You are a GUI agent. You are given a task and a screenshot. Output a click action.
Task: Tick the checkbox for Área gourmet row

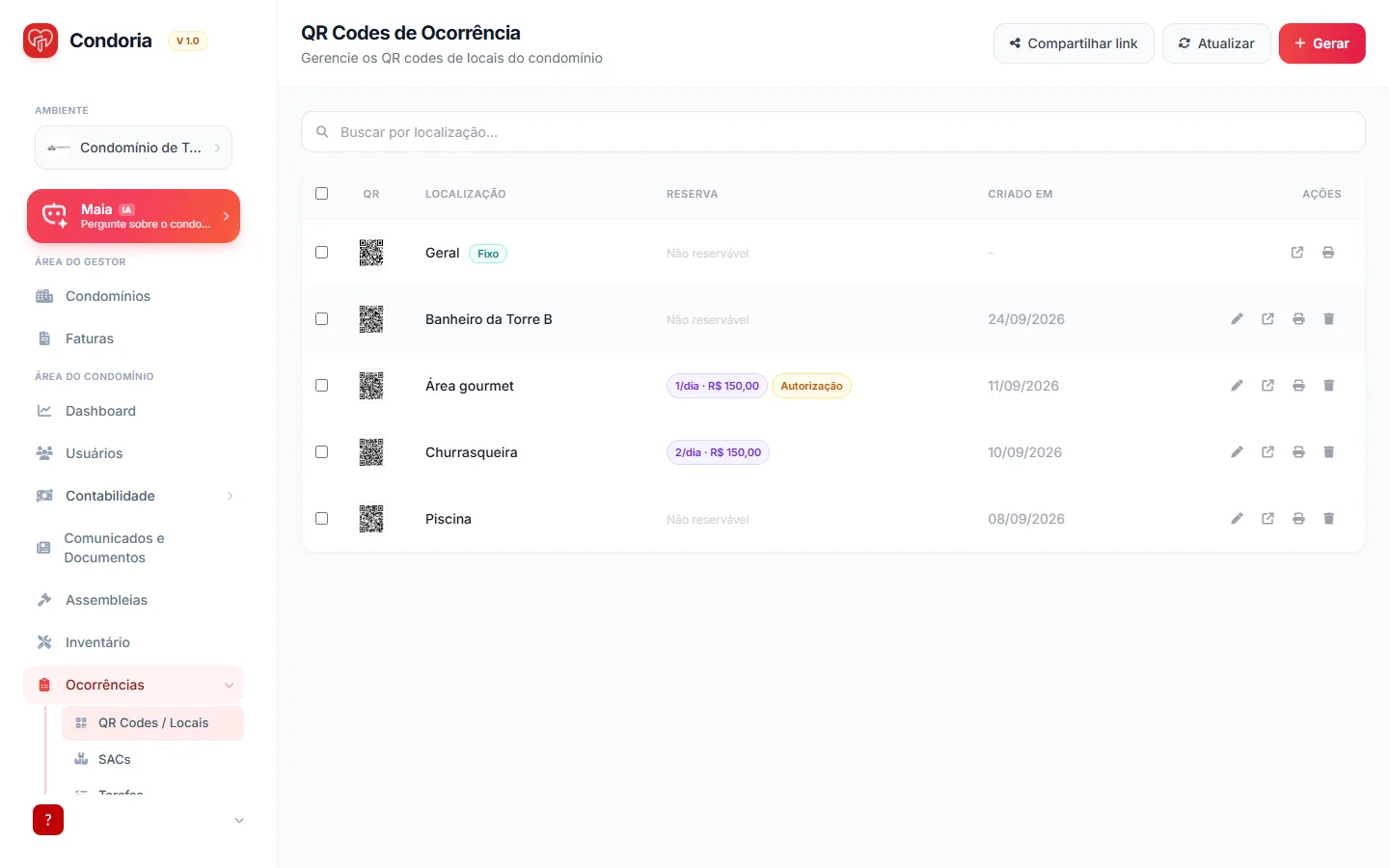tap(322, 386)
